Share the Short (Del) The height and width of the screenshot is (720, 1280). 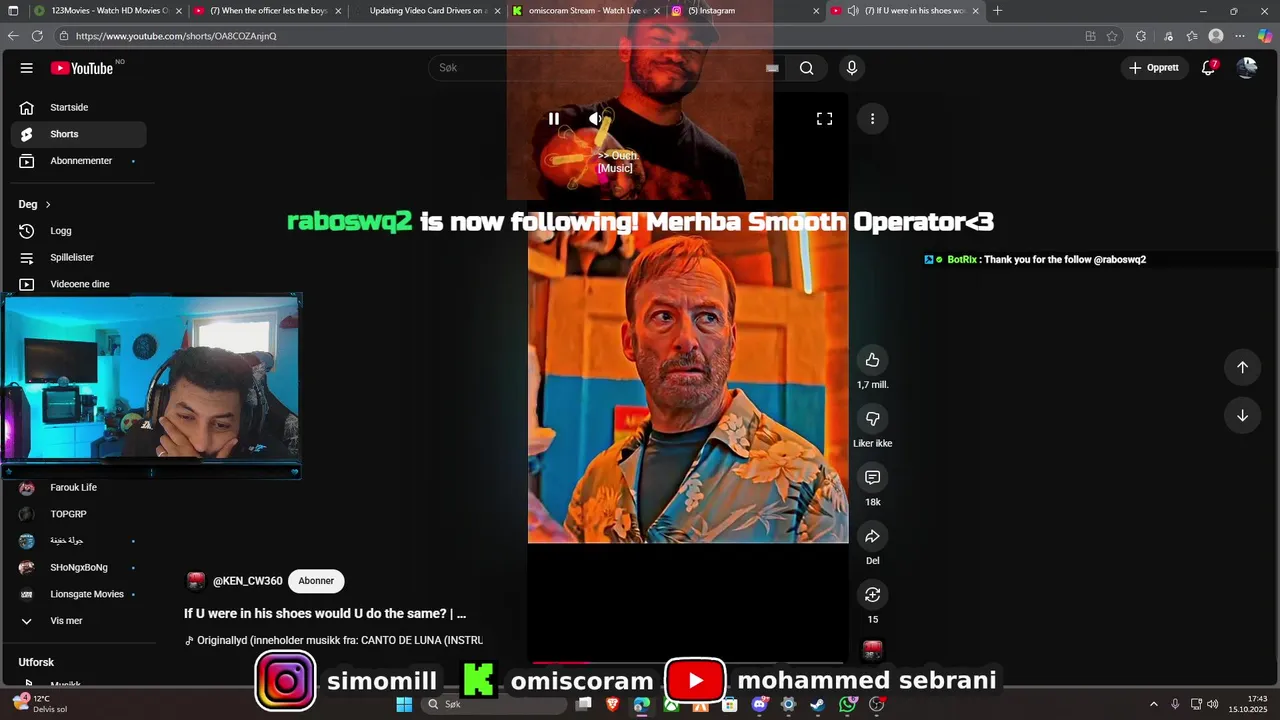[x=872, y=536]
